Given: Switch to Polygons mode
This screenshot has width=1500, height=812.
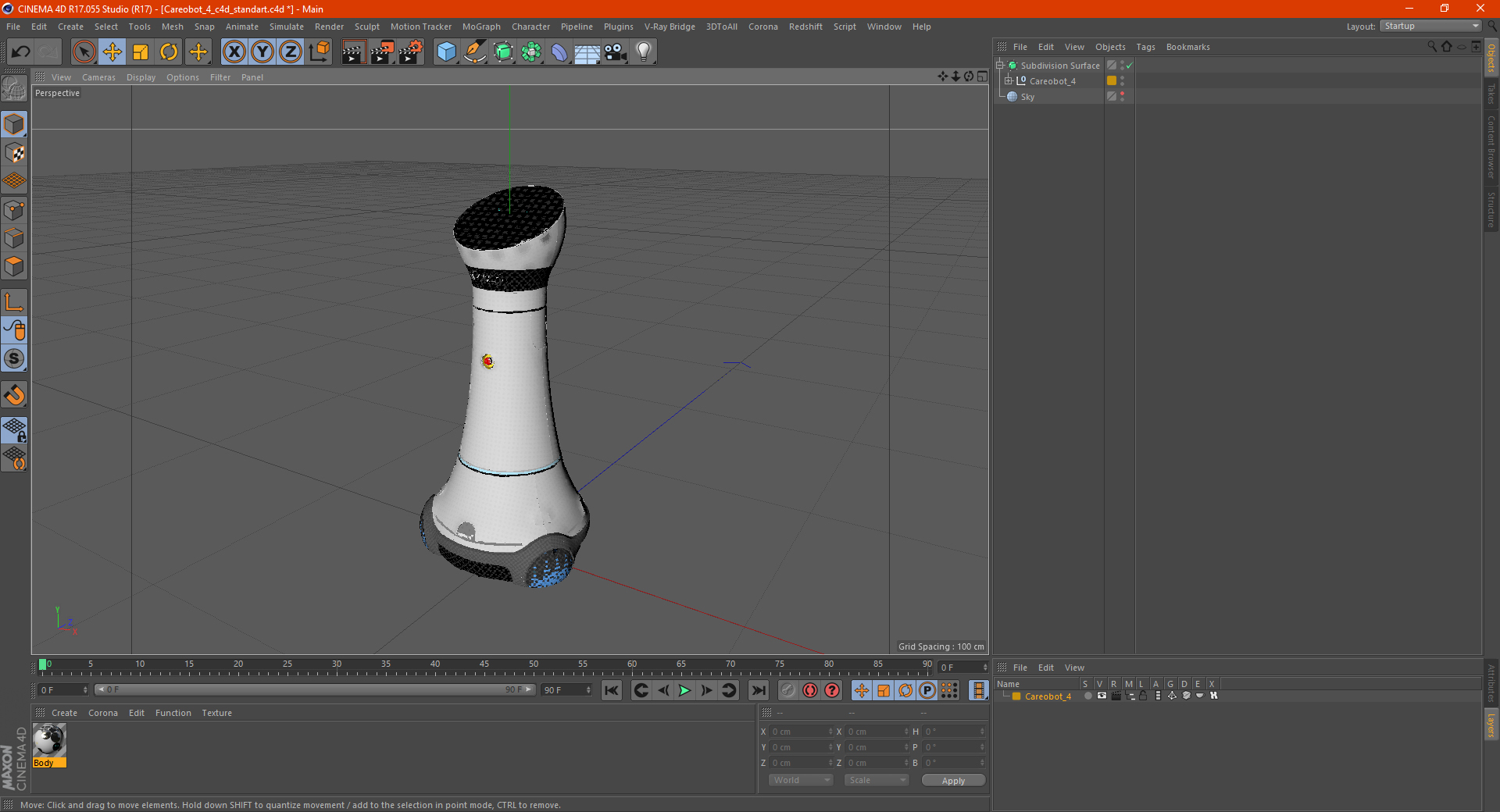Looking at the screenshot, I should point(15,266).
